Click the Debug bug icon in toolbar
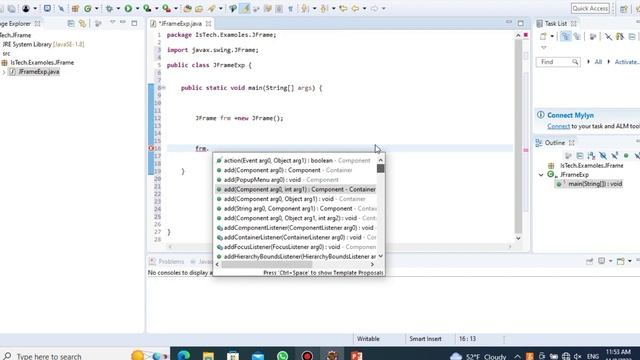 (109, 8)
